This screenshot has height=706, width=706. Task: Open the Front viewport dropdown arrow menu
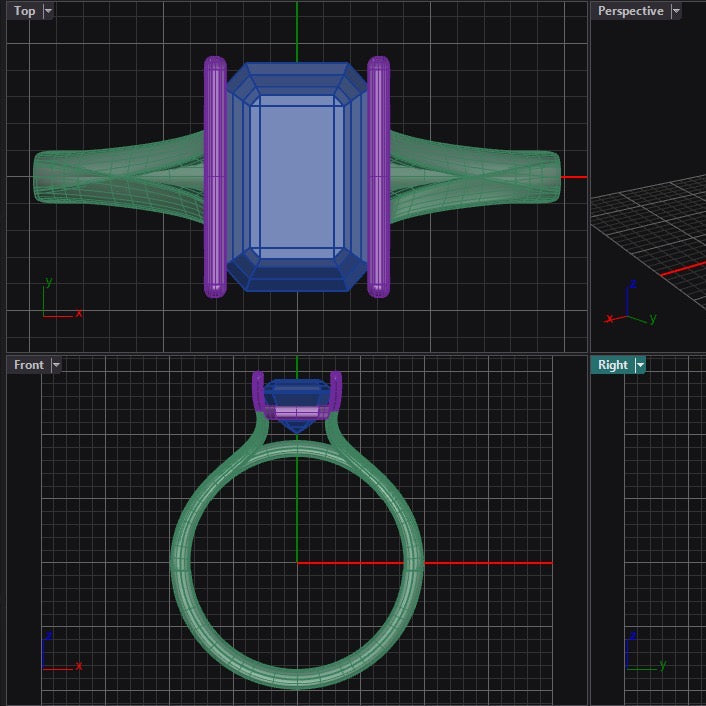[x=56, y=365]
